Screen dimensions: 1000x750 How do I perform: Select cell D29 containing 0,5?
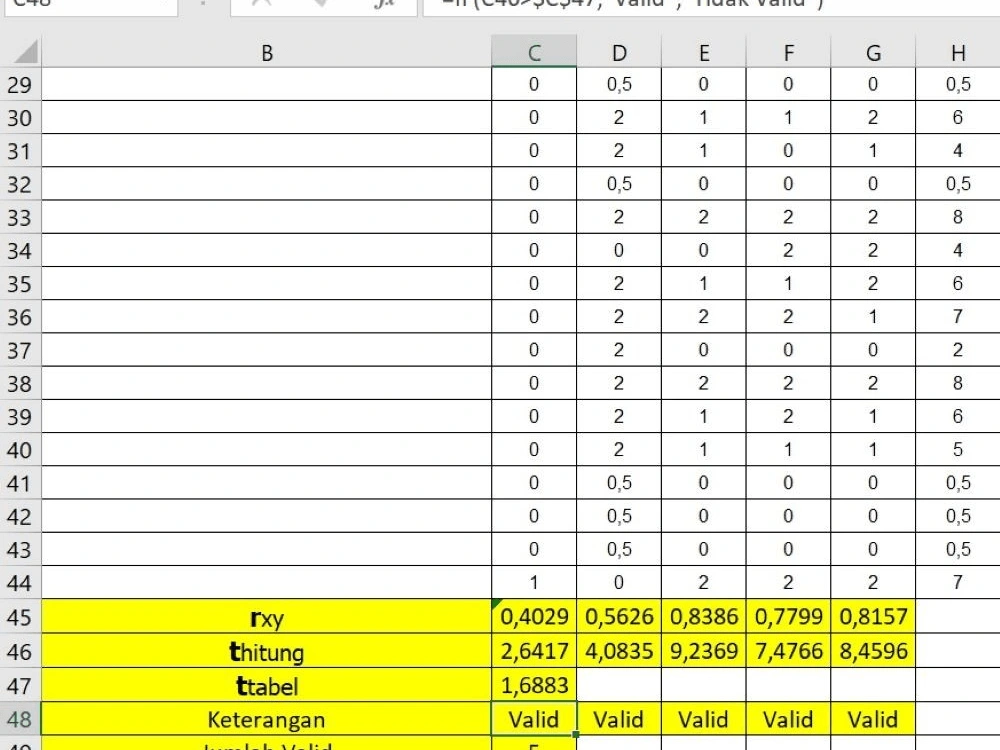tap(619, 84)
